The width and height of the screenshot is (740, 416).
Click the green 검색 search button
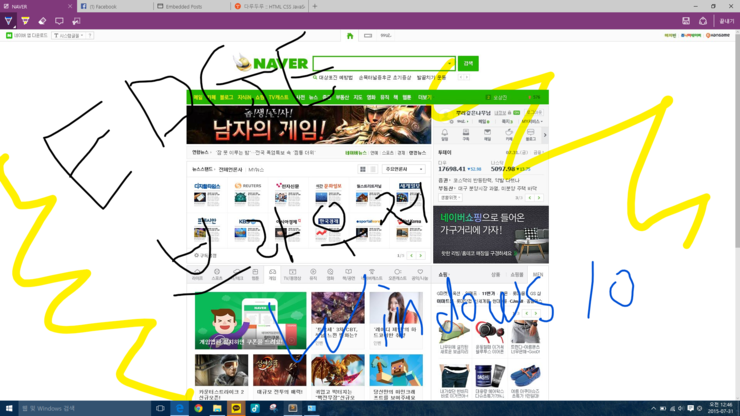coord(468,64)
